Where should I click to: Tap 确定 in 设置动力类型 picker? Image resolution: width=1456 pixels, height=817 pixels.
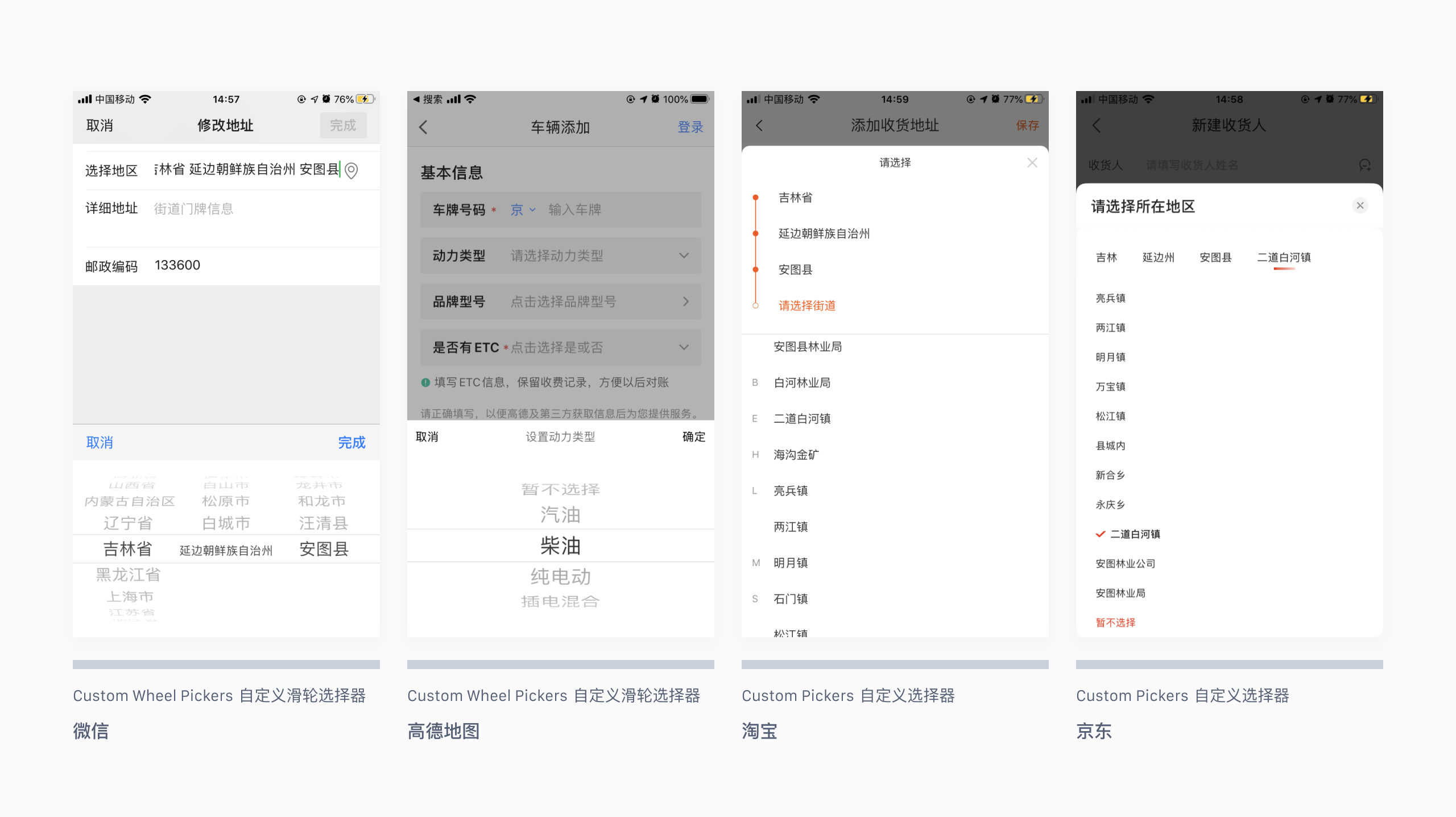coord(693,437)
